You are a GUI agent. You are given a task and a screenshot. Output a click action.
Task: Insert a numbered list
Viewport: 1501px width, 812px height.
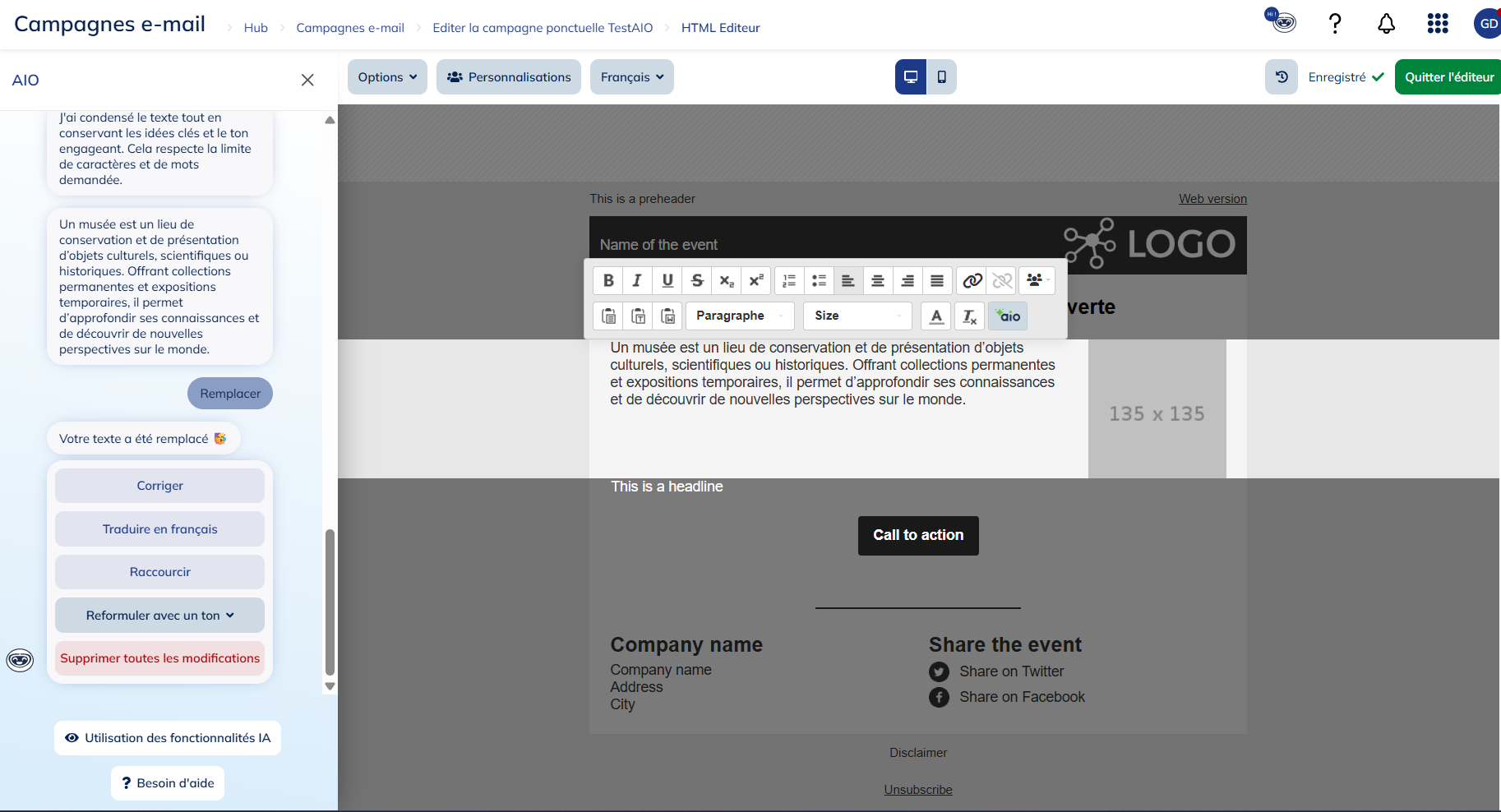[789, 281]
